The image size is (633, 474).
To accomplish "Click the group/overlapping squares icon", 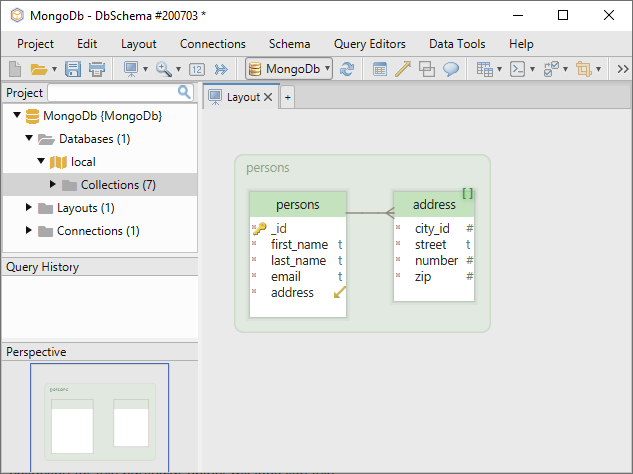I will click(427, 69).
